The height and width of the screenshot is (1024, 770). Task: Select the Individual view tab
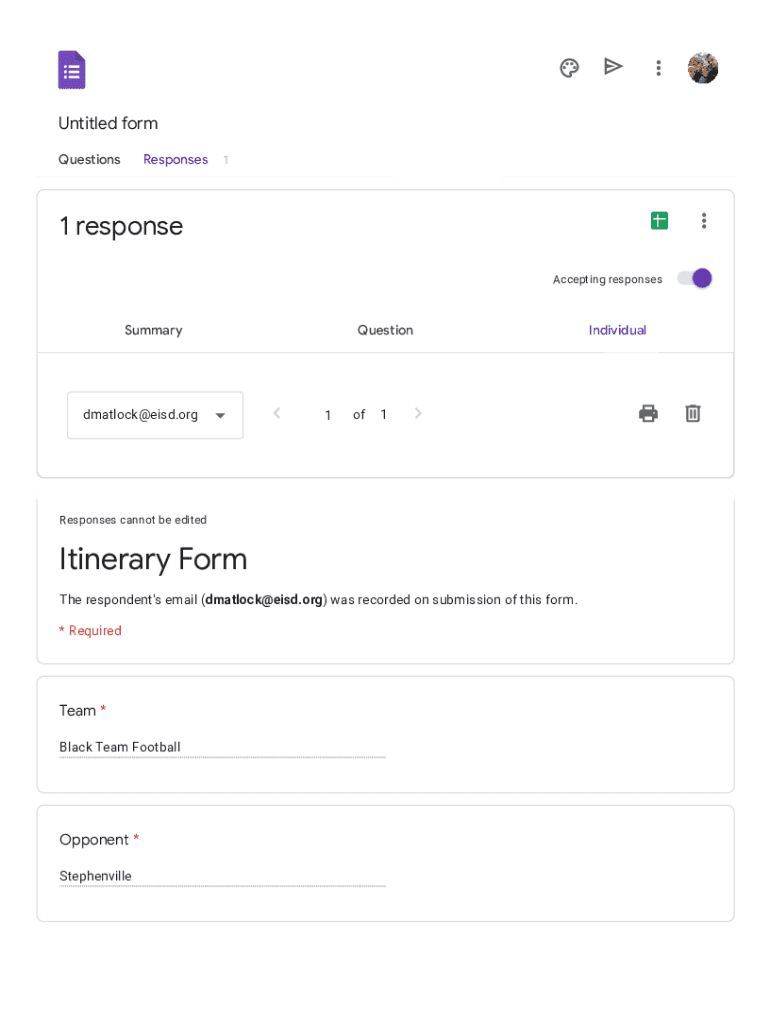tap(617, 330)
